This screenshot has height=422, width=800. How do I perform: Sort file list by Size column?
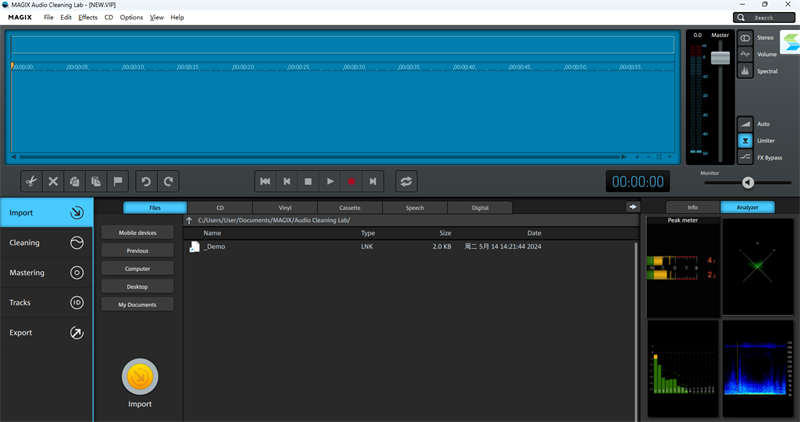[445, 233]
